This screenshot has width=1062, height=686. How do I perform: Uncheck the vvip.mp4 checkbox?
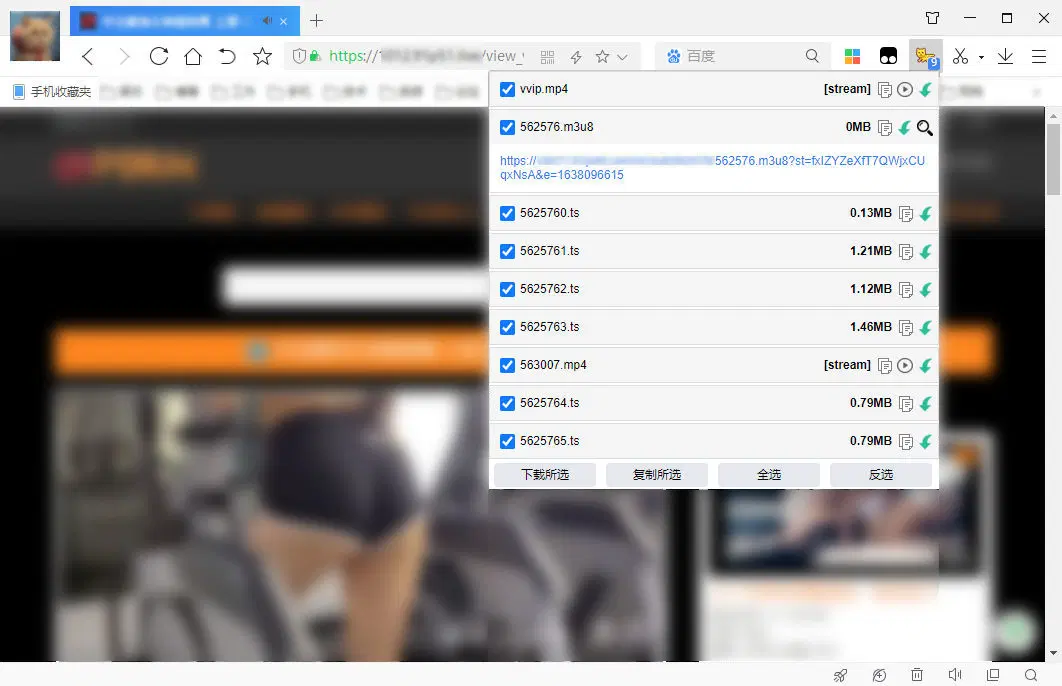(x=507, y=90)
